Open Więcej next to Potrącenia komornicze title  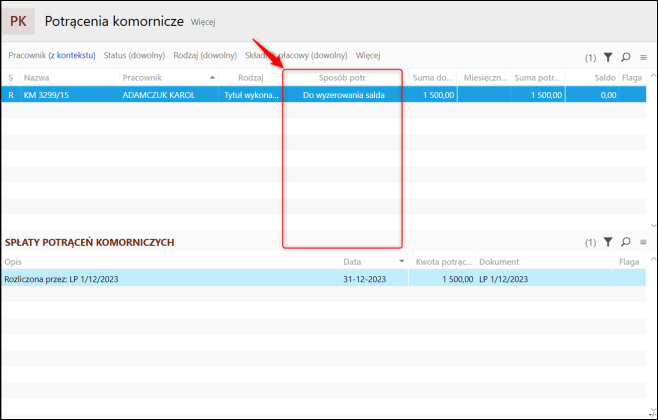coord(203,22)
